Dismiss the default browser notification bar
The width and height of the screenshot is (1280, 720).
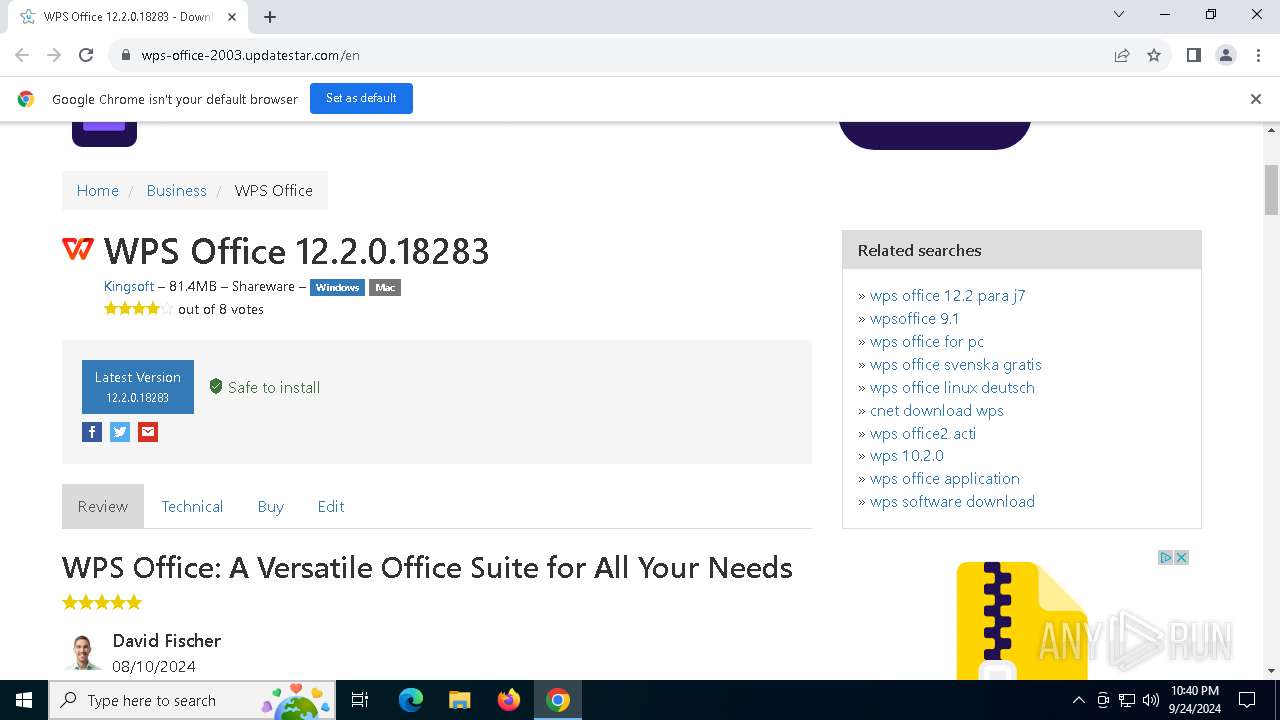1256,99
